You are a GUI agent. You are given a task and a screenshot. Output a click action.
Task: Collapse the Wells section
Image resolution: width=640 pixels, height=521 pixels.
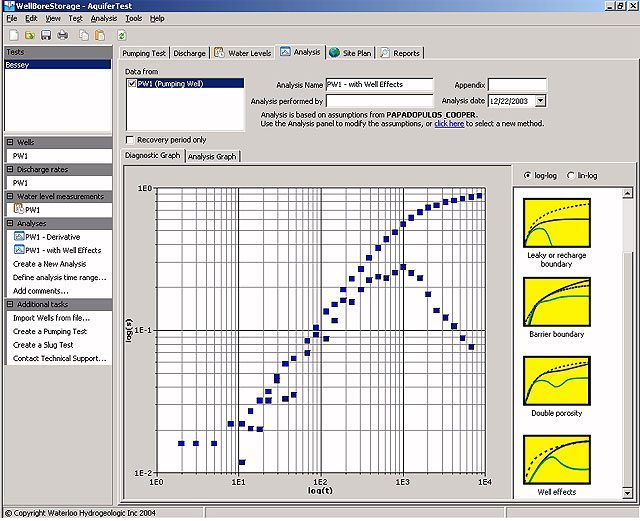(10, 142)
